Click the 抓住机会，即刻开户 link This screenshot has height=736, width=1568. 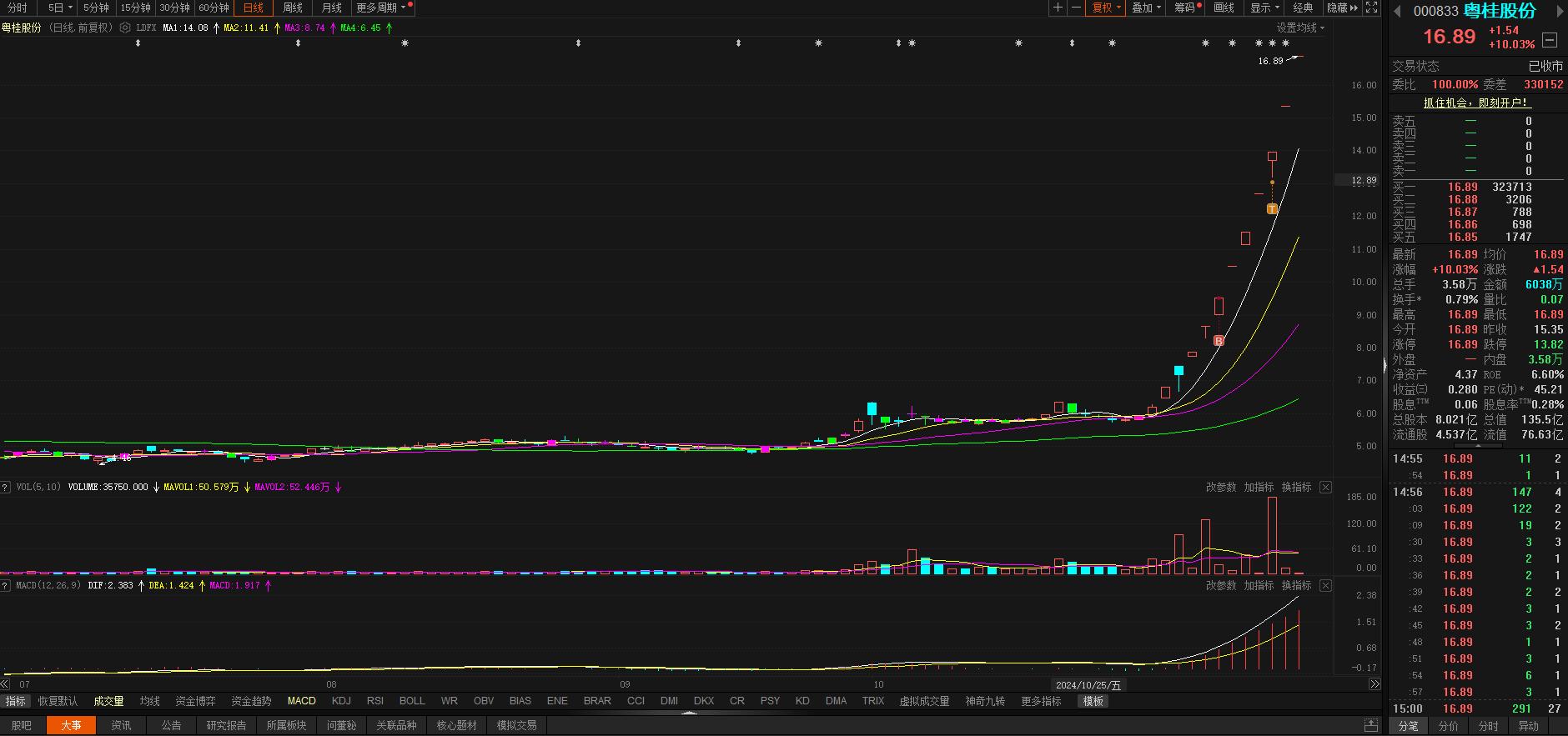(x=1476, y=103)
